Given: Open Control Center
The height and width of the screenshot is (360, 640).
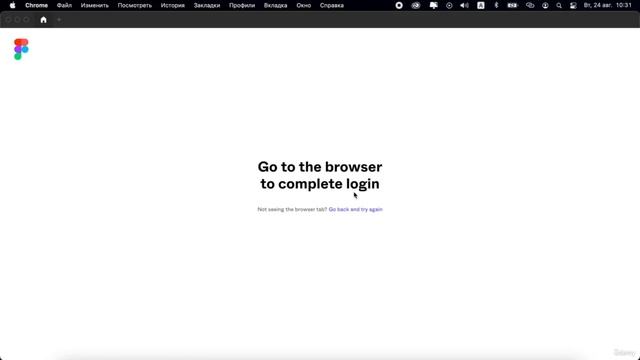Looking at the screenshot, I should [573, 5].
